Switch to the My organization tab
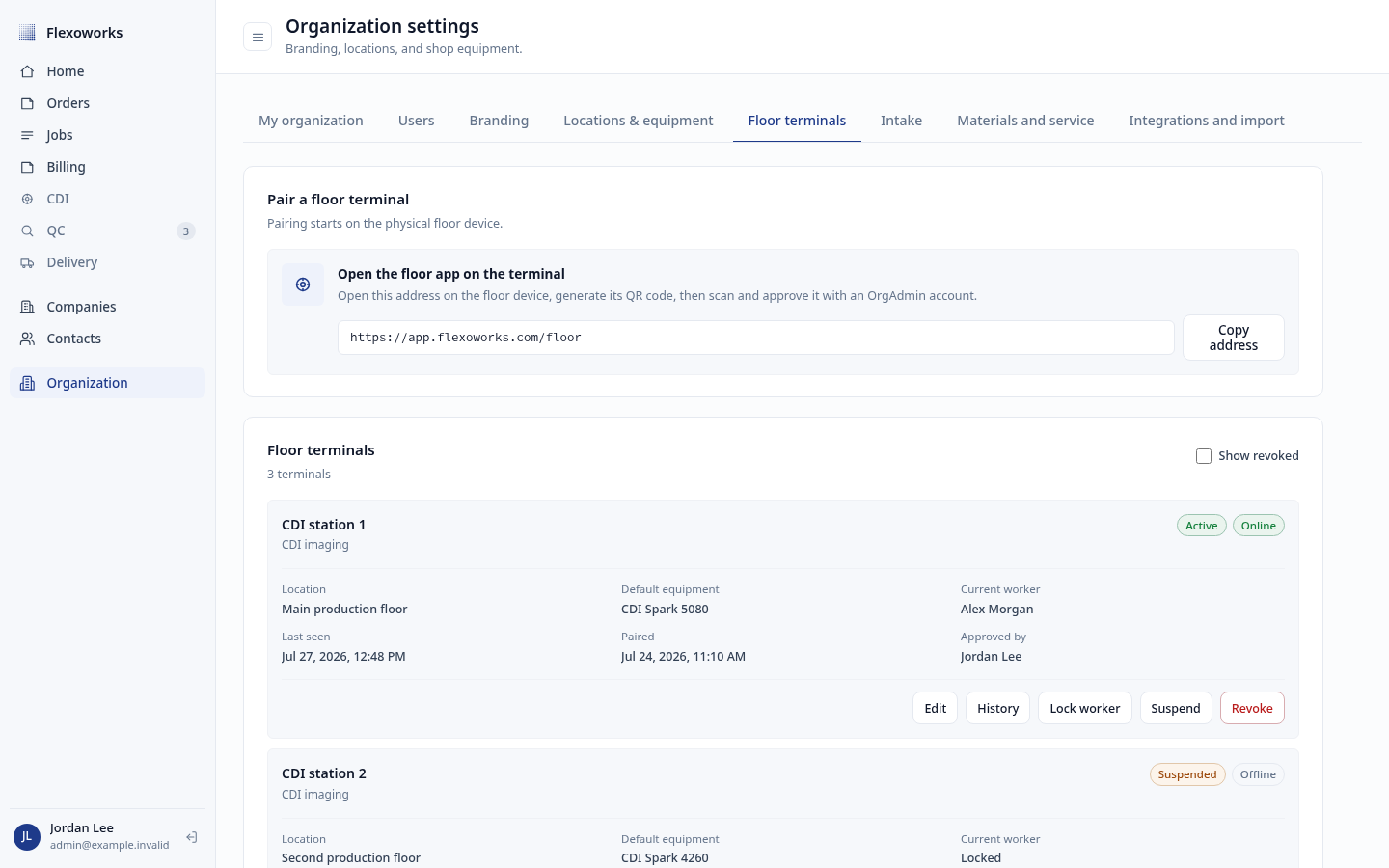 coord(311,121)
